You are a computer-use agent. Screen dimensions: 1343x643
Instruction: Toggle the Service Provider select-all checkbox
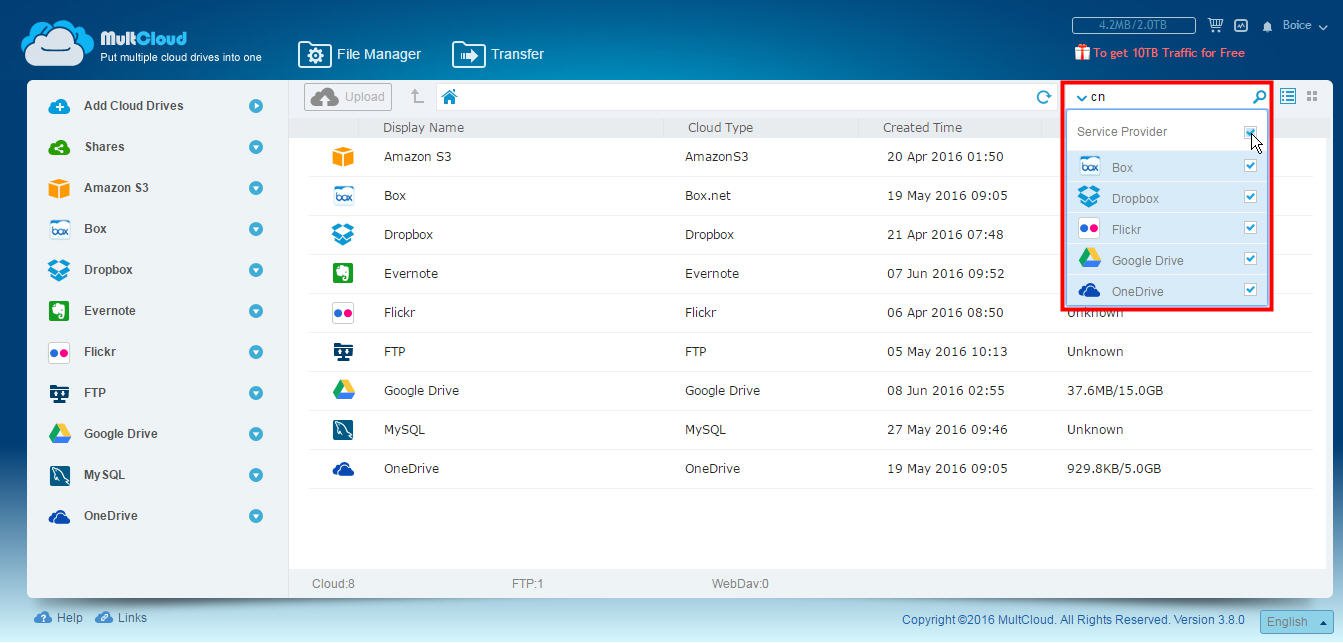(1250, 132)
